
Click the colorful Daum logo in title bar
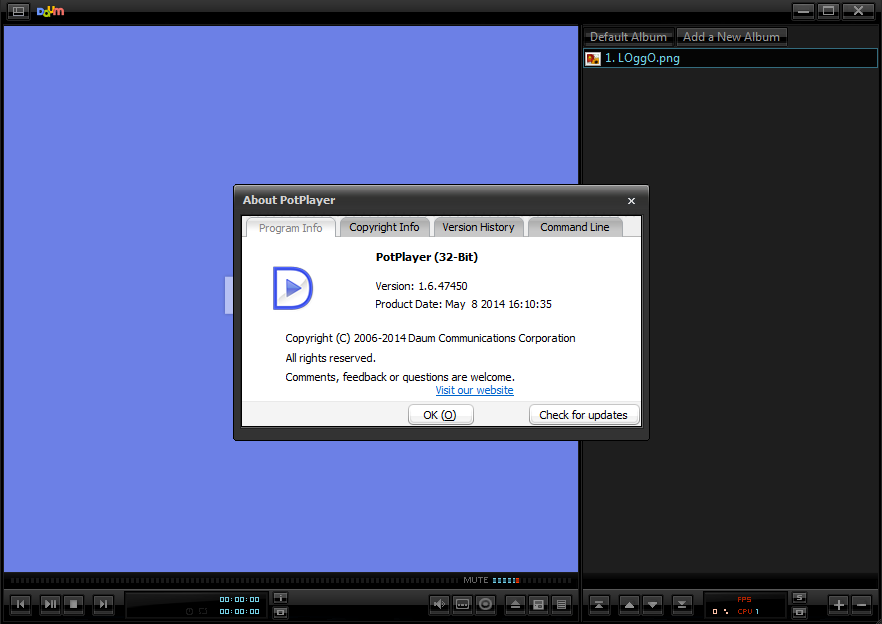pyautogui.click(x=51, y=11)
